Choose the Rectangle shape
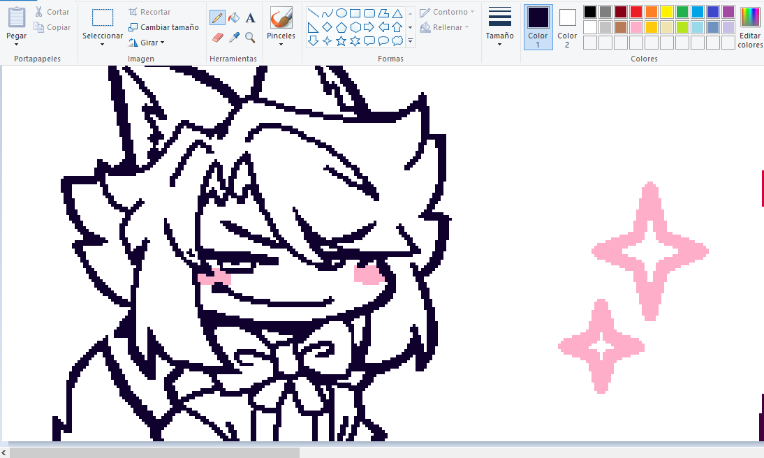The height and width of the screenshot is (458, 764). coord(355,13)
